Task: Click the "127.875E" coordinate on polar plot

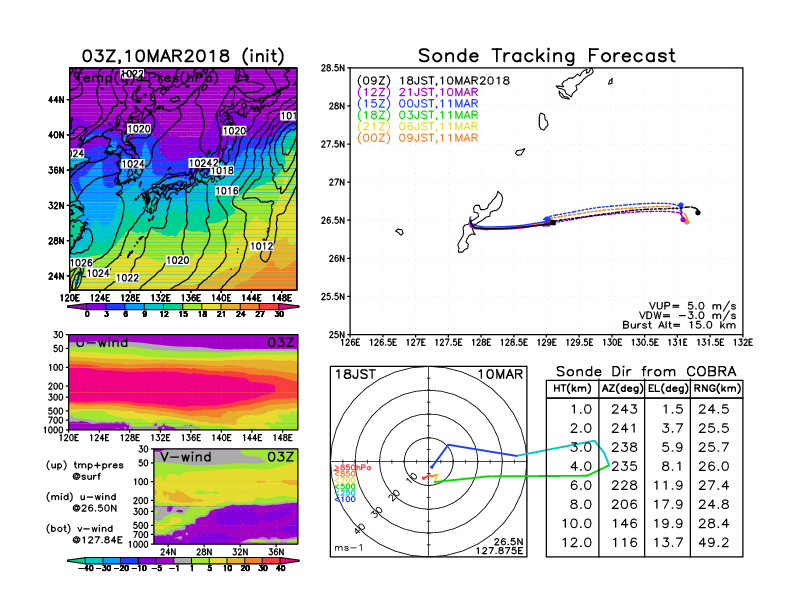Action: [499, 551]
